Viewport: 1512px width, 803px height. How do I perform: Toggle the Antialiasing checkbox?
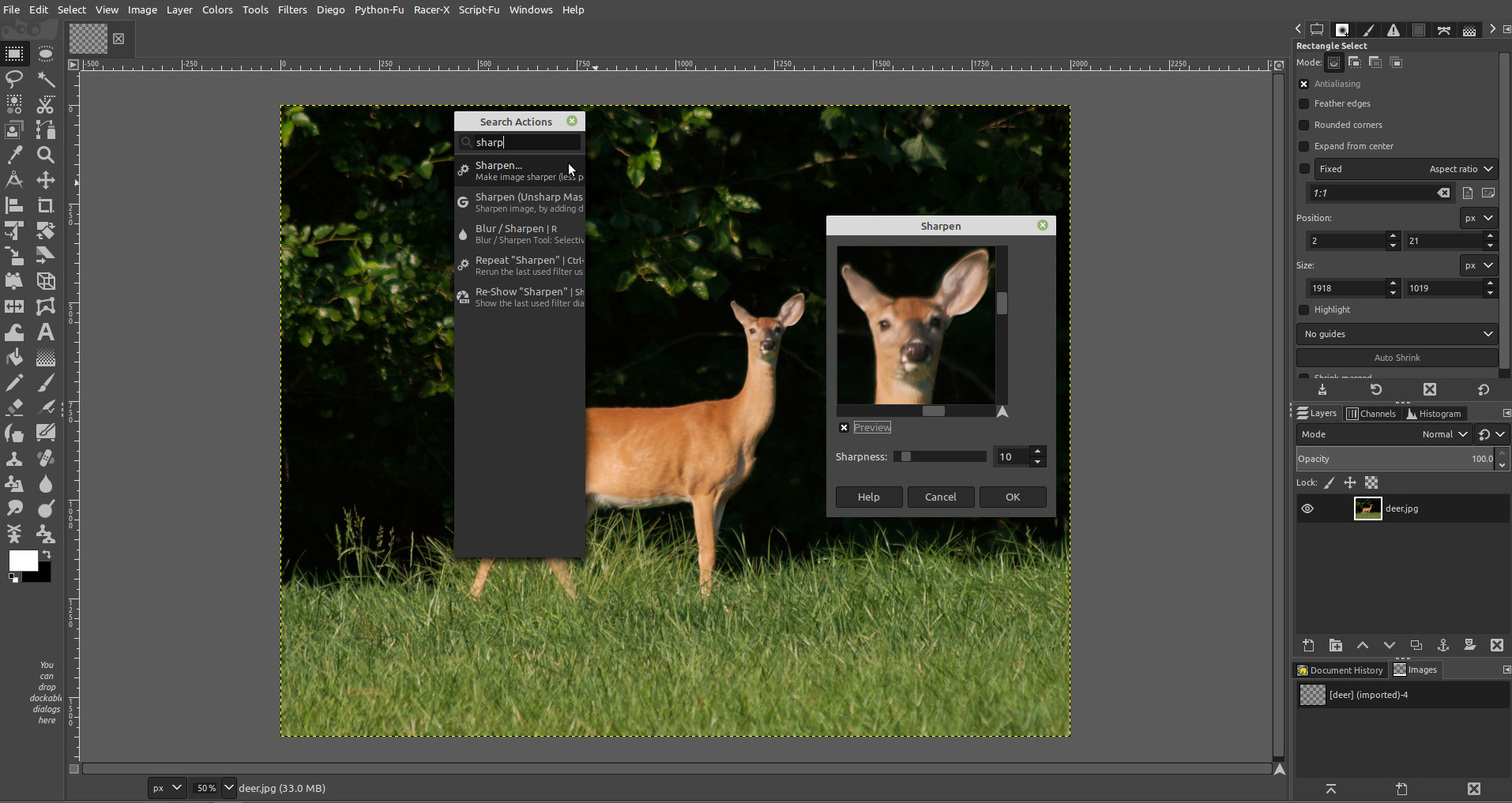[1304, 84]
